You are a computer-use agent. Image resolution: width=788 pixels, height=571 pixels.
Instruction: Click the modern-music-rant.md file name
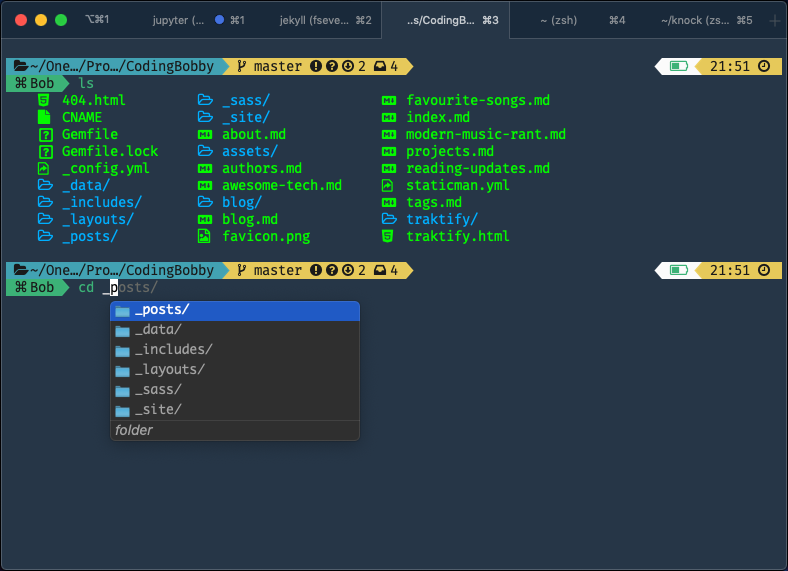[486, 134]
